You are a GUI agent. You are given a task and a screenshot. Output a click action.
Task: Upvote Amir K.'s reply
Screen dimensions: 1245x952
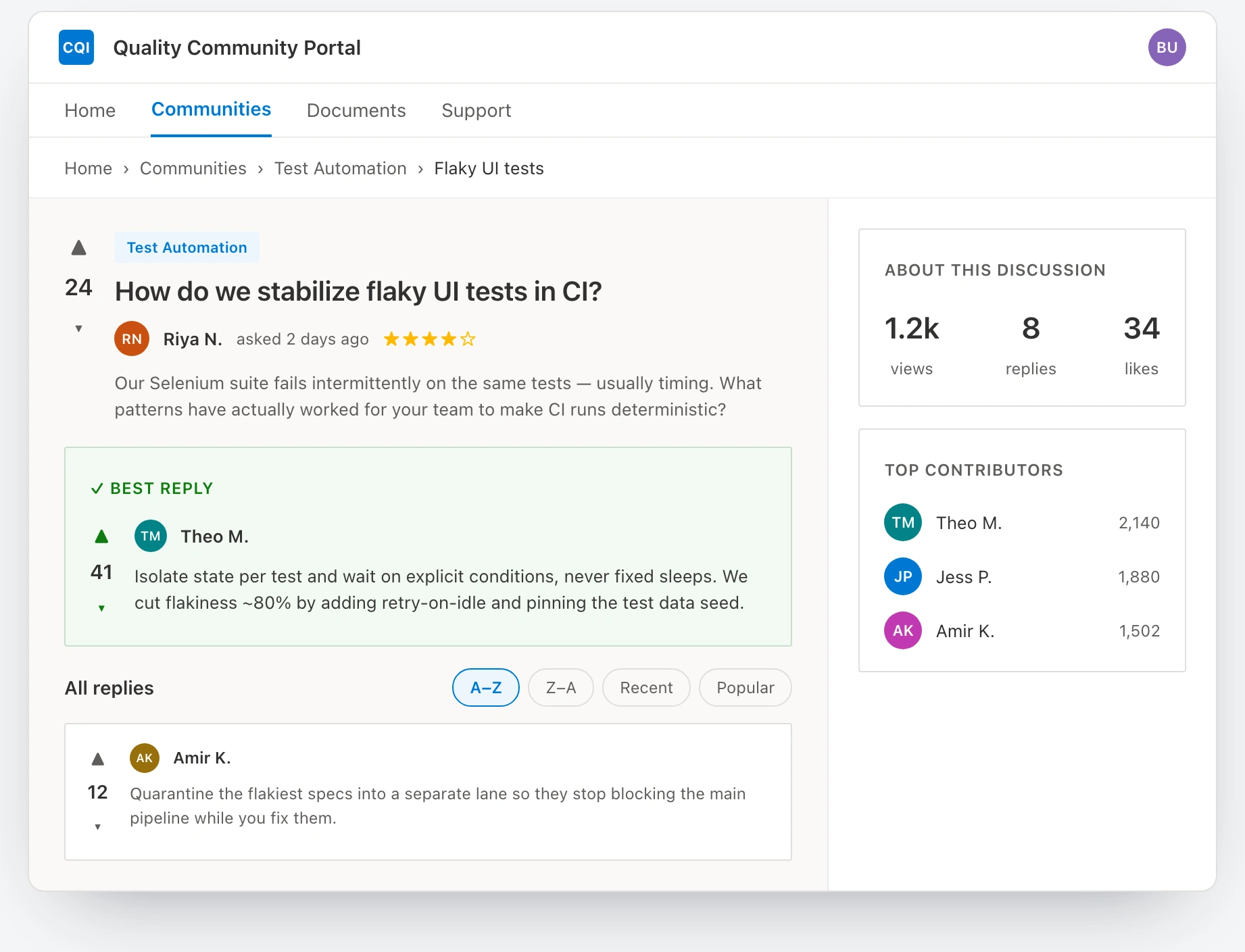(x=97, y=759)
